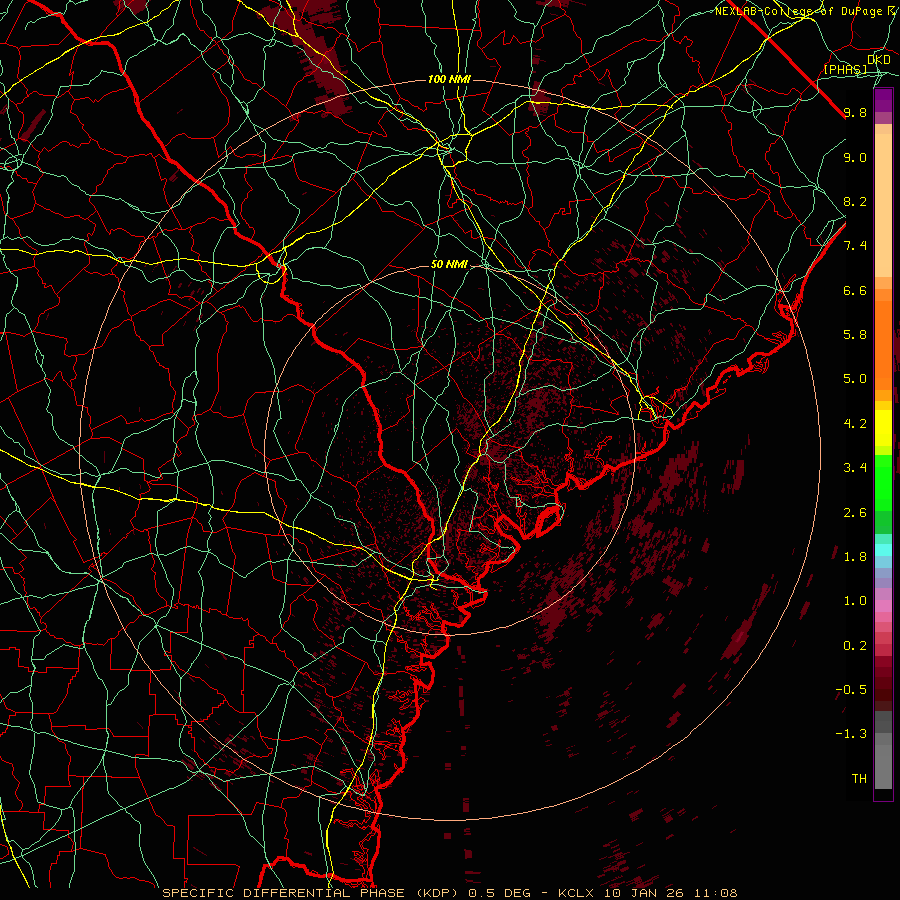
Task: Click the "KCLX 10 JAN 26 11:08" timestamp
Action: click(x=647, y=893)
